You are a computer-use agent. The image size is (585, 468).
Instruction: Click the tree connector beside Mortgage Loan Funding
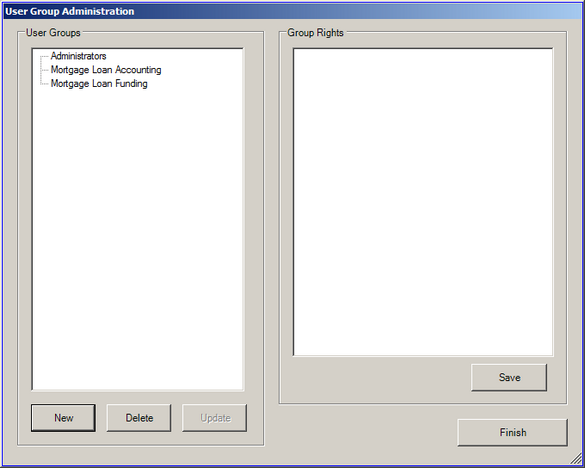(x=44, y=84)
